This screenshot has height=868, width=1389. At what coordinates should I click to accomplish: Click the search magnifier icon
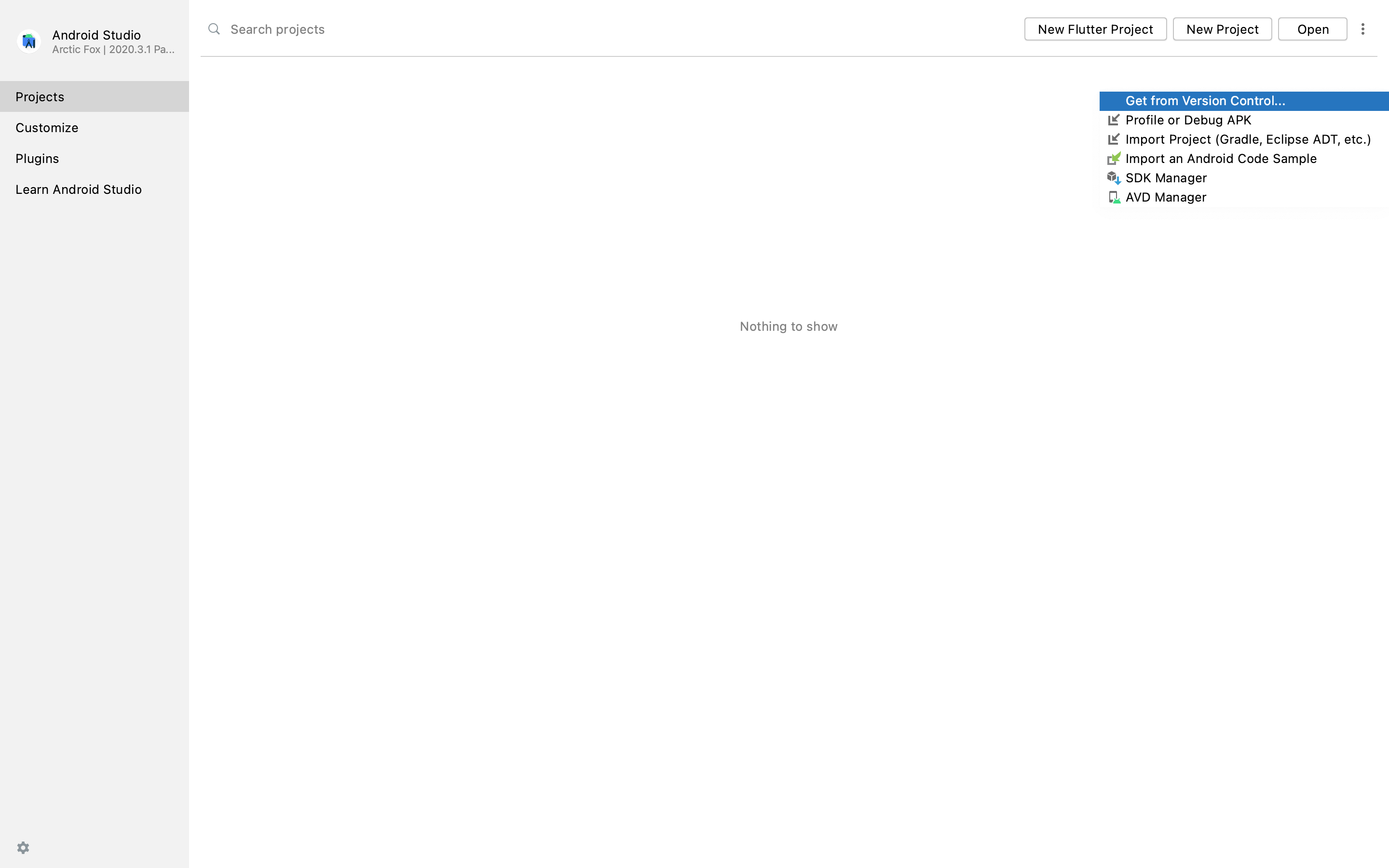tap(214, 29)
